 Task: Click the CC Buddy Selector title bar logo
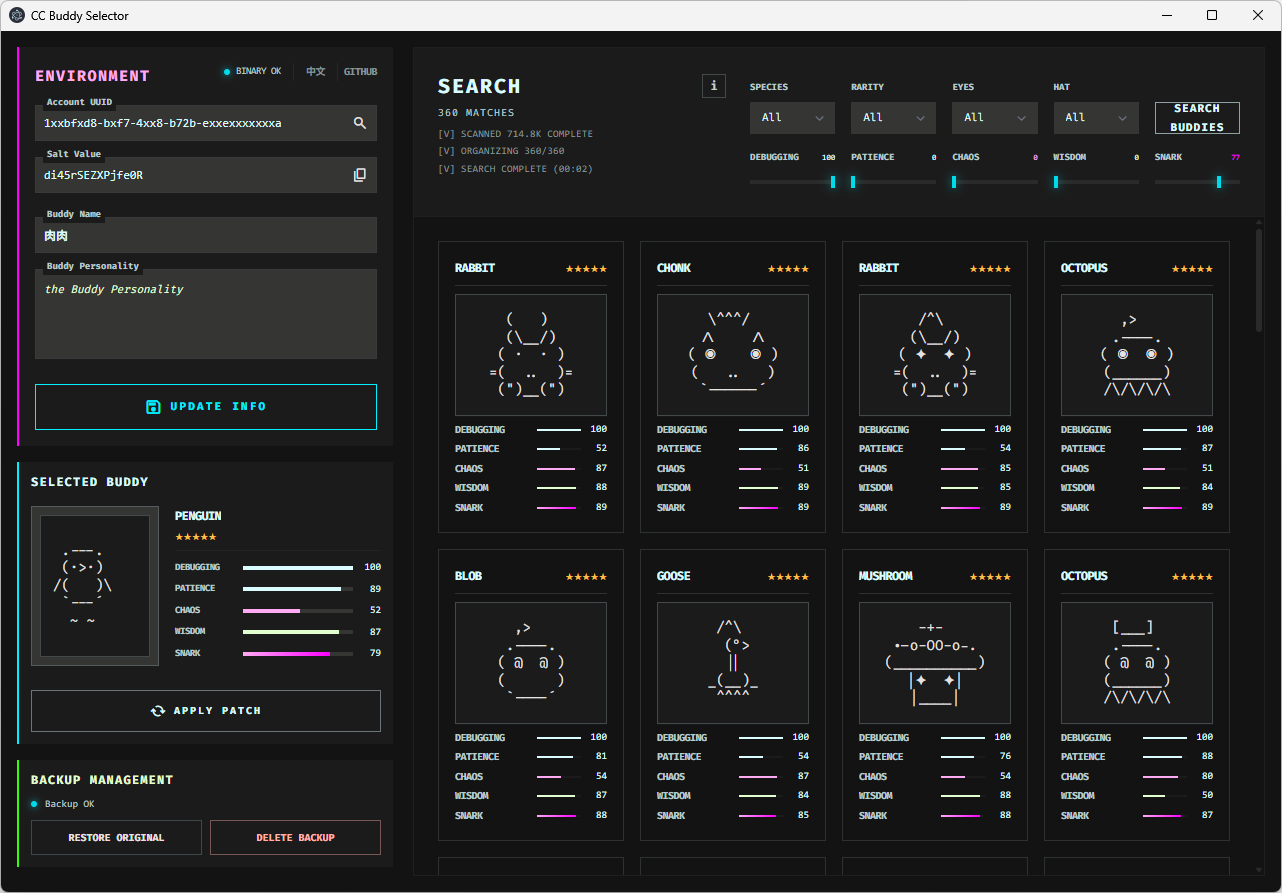pyautogui.click(x=15, y=15)
